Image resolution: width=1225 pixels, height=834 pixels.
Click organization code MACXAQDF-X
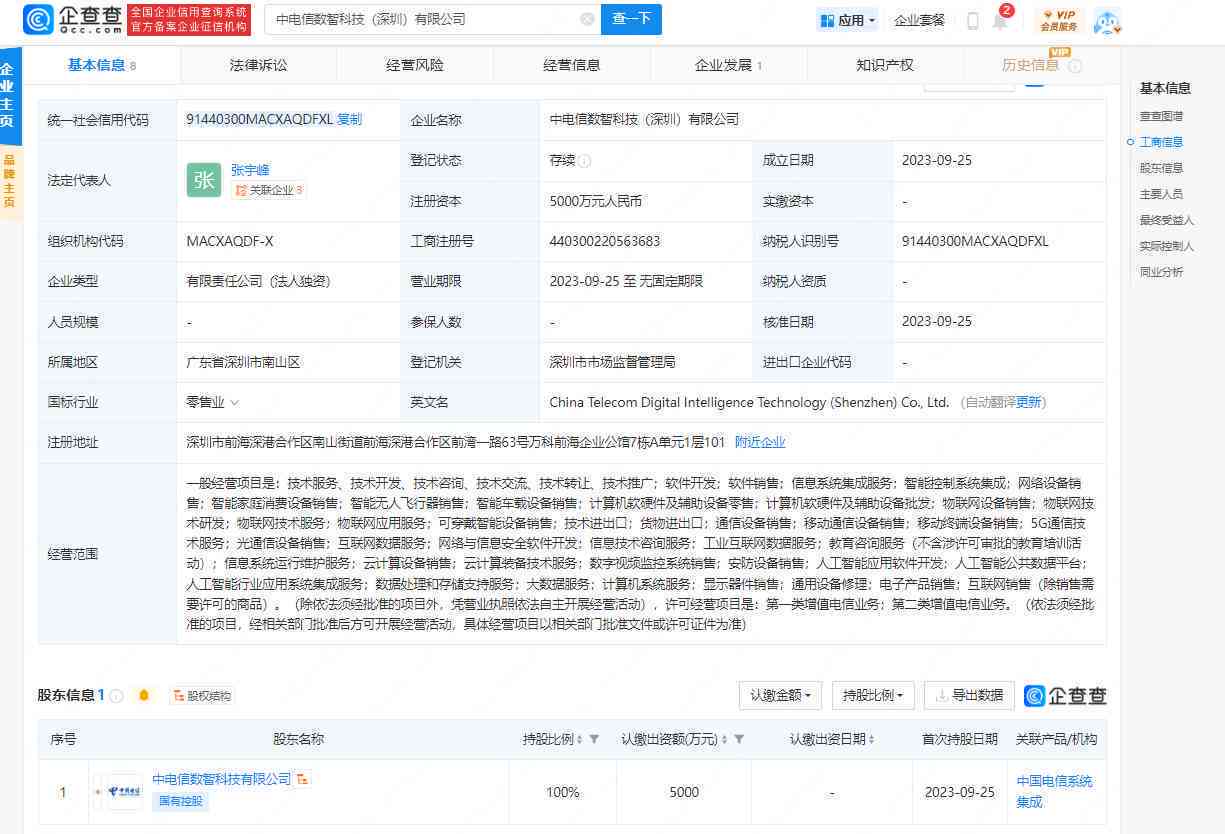[230, 241]
